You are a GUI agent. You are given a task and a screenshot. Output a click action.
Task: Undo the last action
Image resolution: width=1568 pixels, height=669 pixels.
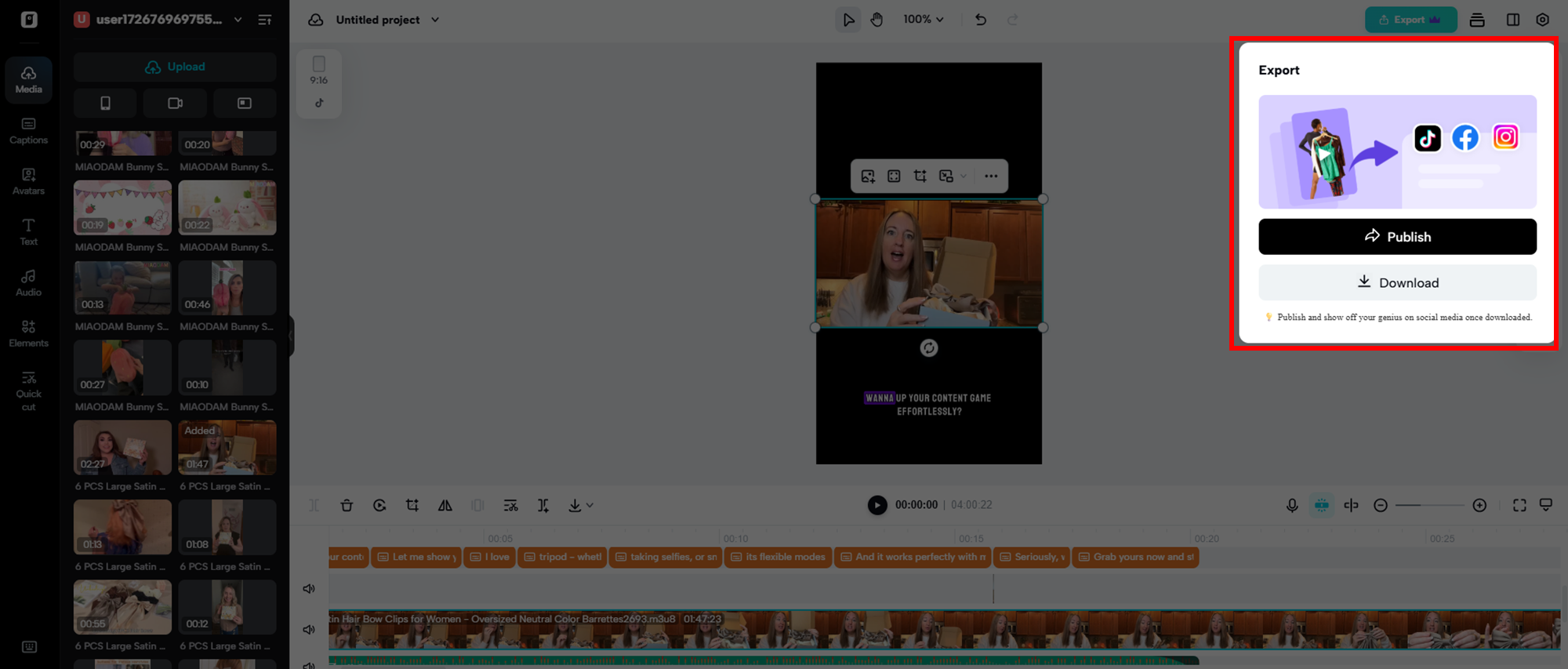click(981, 20)
